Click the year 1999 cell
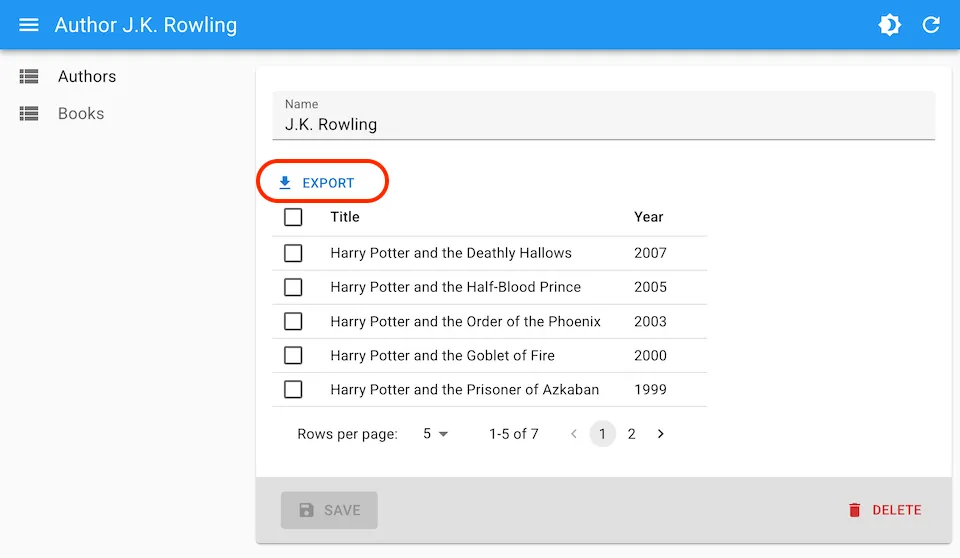This screenshot has height=558, width=960. (x=650, y=390)
